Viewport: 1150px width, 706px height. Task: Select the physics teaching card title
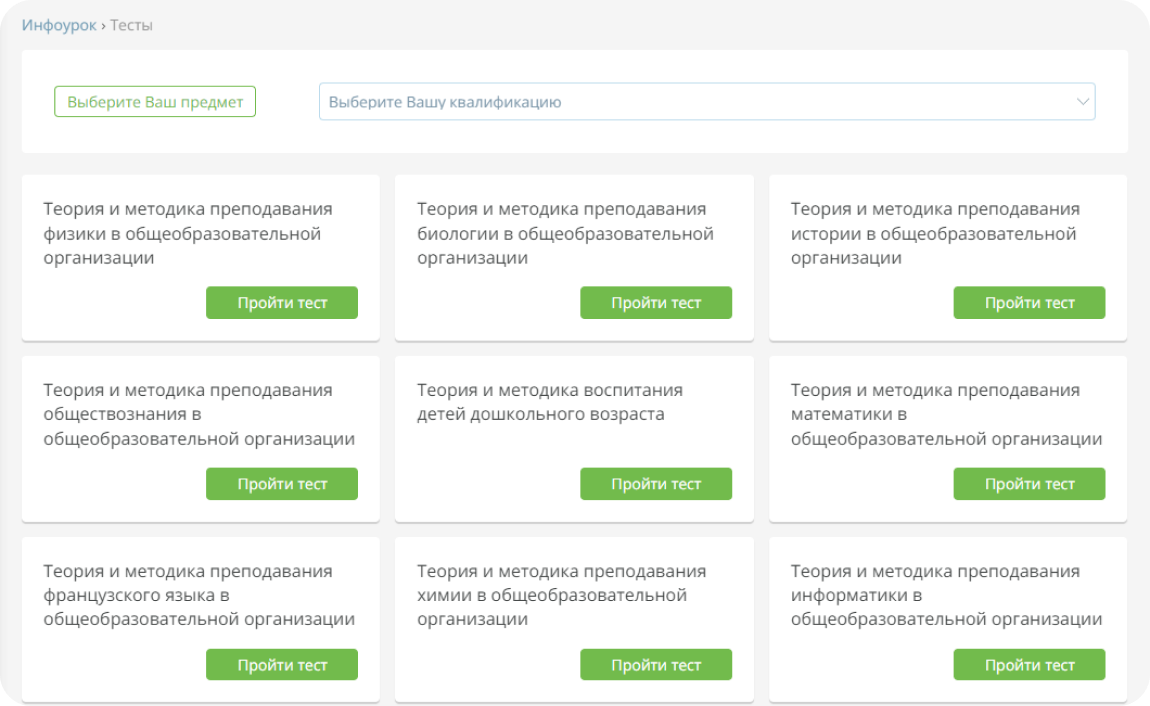click(188, 234)
